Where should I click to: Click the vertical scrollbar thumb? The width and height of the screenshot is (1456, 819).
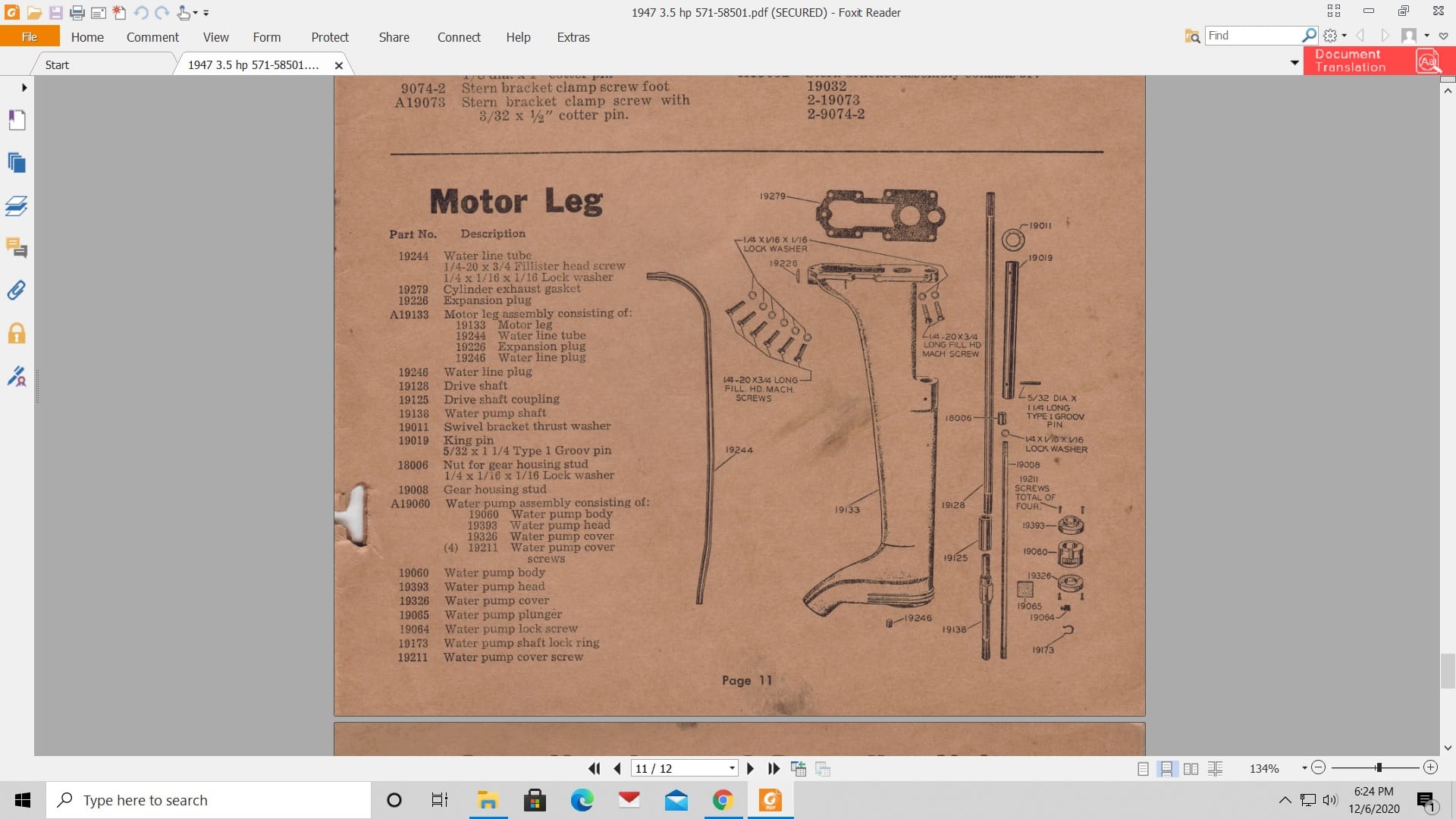point(1447,670)
